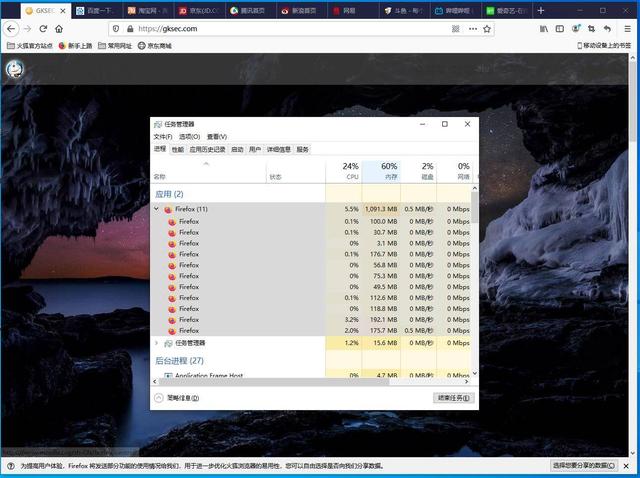This screenshot has height=478, width=640.
Task: Close the GKSEC tab
Action: [x=63, y=11]
